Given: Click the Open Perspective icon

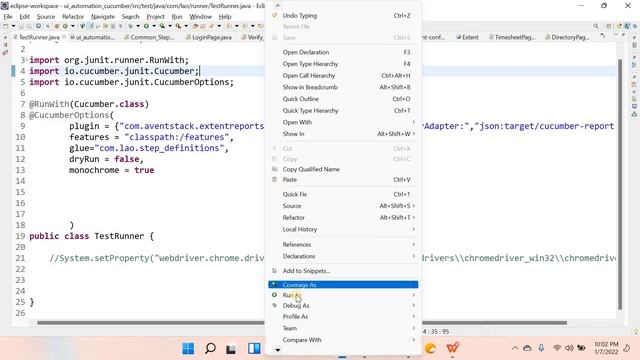Looking at the screenshot, I should point(609,26).
